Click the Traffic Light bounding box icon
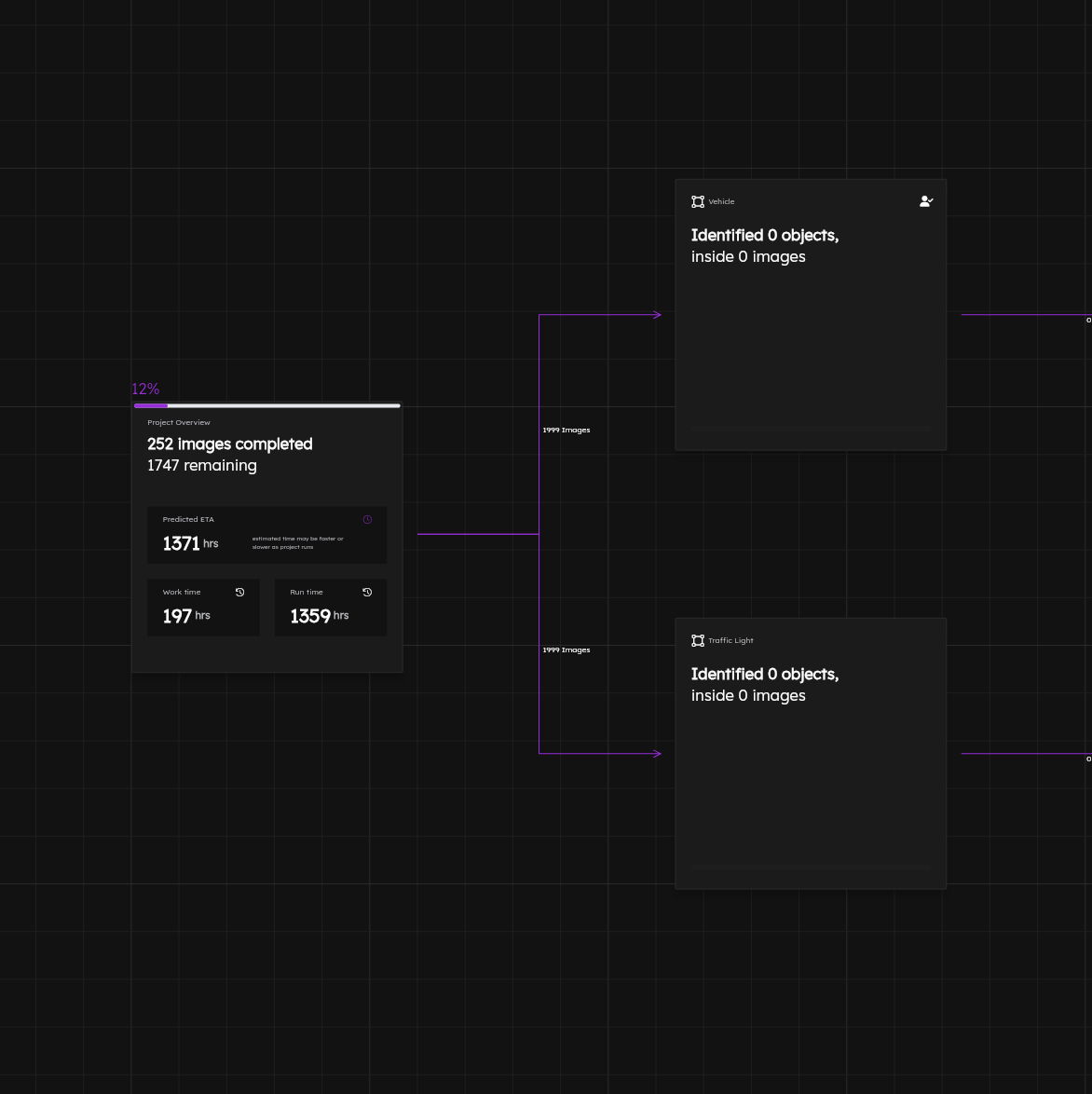1092x1094 pixels. pyautogui.click(x=698, y=640)
